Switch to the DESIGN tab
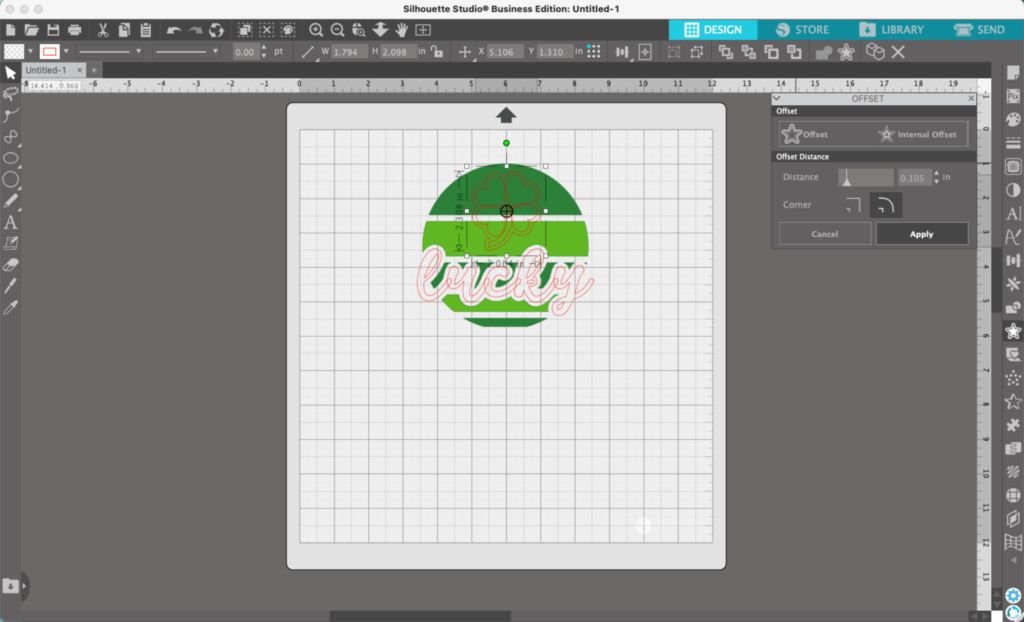This screenshot has height=622, width=1024. pos(713,30)
